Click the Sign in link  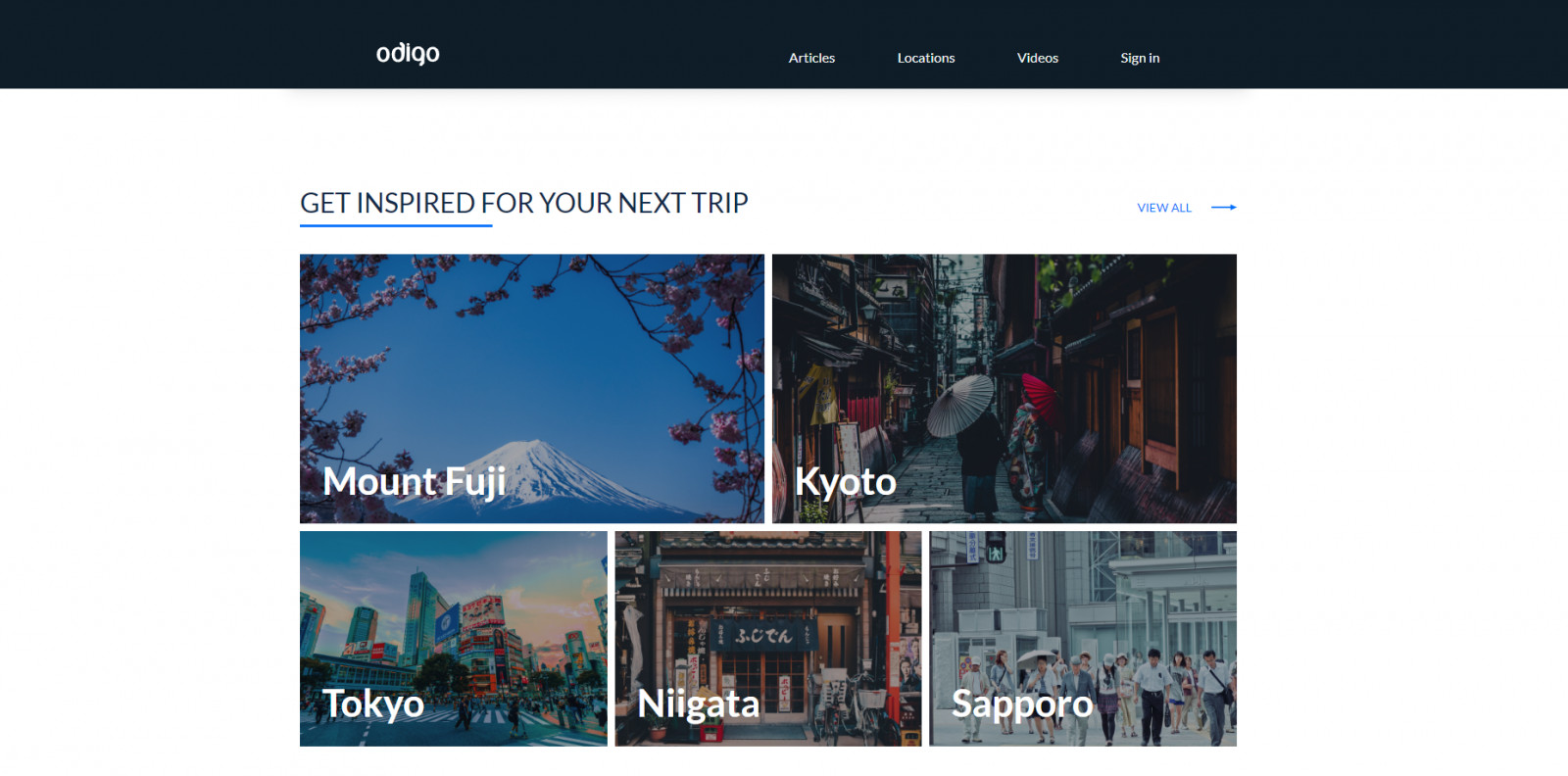pyautogui.click(x=1140, y=58)
